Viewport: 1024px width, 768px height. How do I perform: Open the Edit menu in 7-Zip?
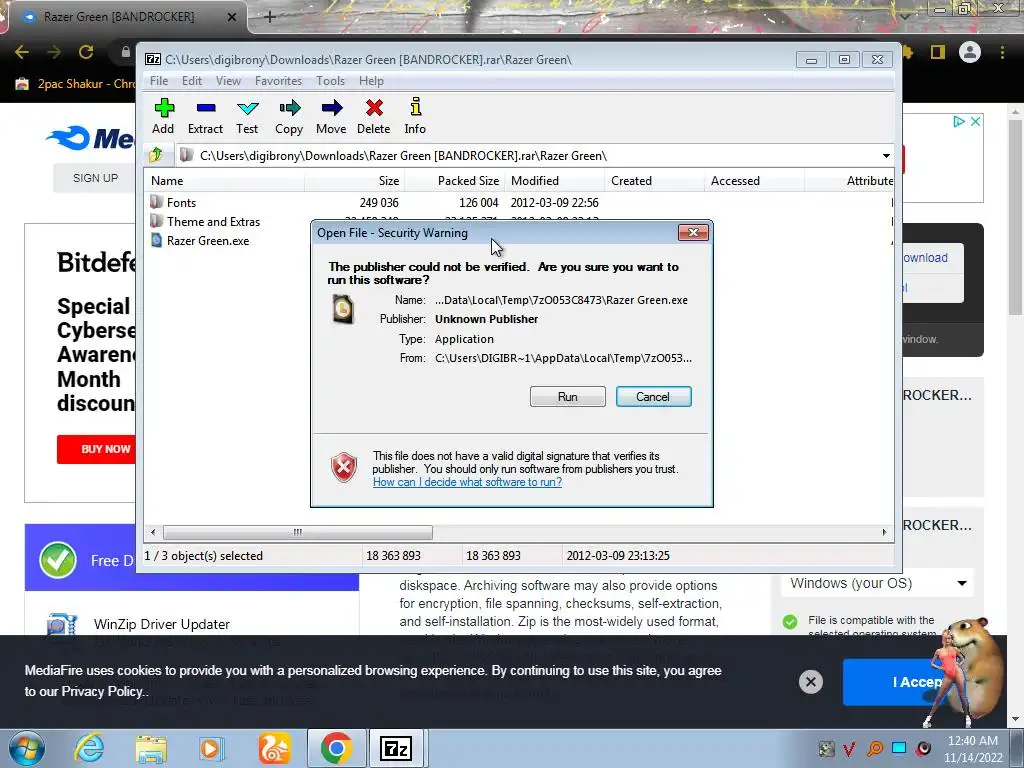tap(191, 81)
